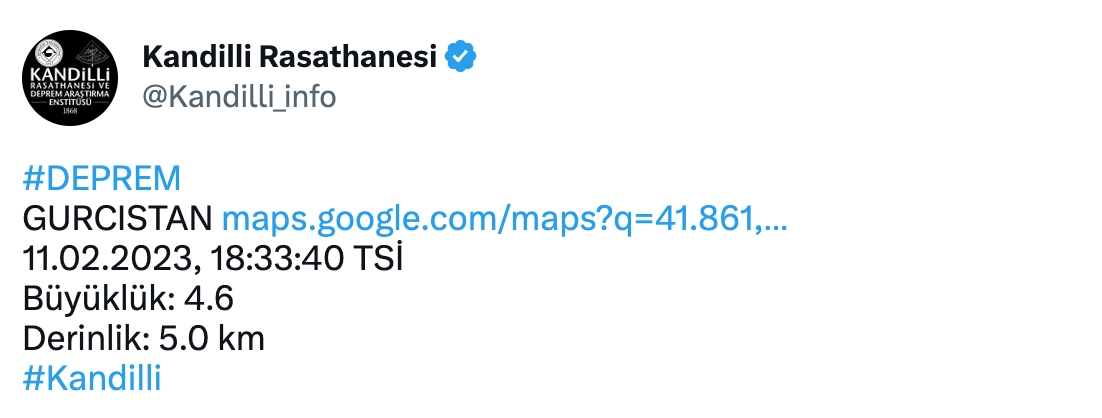The width and height of the screenshot is (1102, 418).
Task: Click the 1868 year in the profile logo
Action: tap(70, 111)
